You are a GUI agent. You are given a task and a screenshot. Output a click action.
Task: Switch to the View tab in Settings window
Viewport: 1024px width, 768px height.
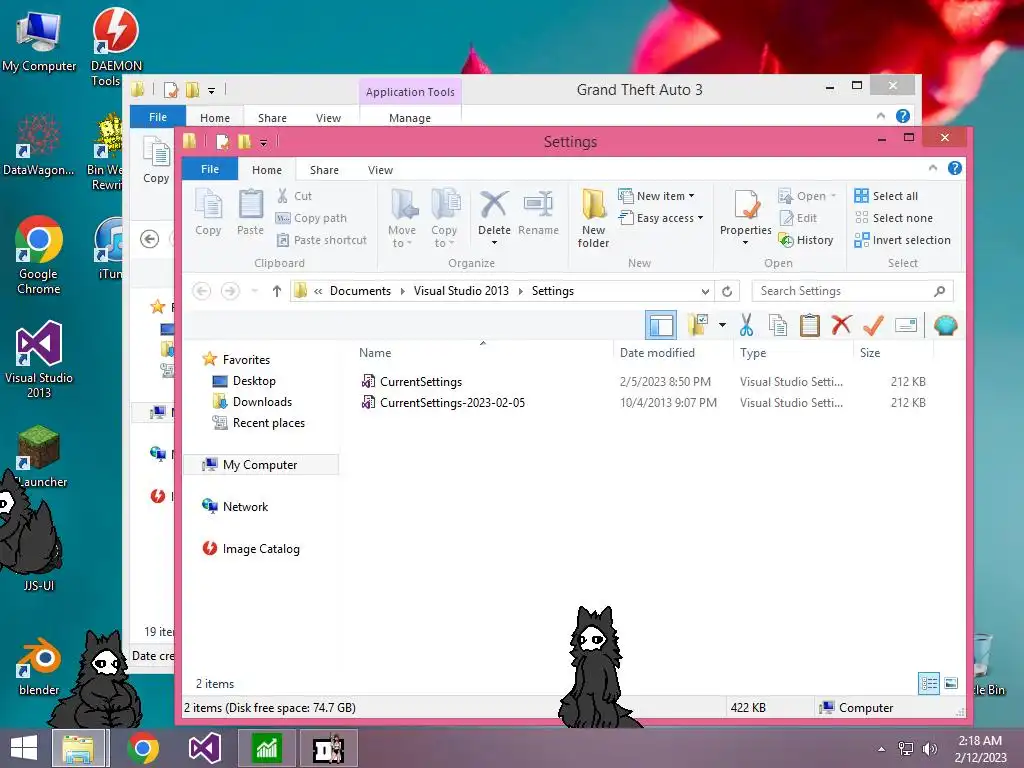pyautogui.click(x=380, y=170)
